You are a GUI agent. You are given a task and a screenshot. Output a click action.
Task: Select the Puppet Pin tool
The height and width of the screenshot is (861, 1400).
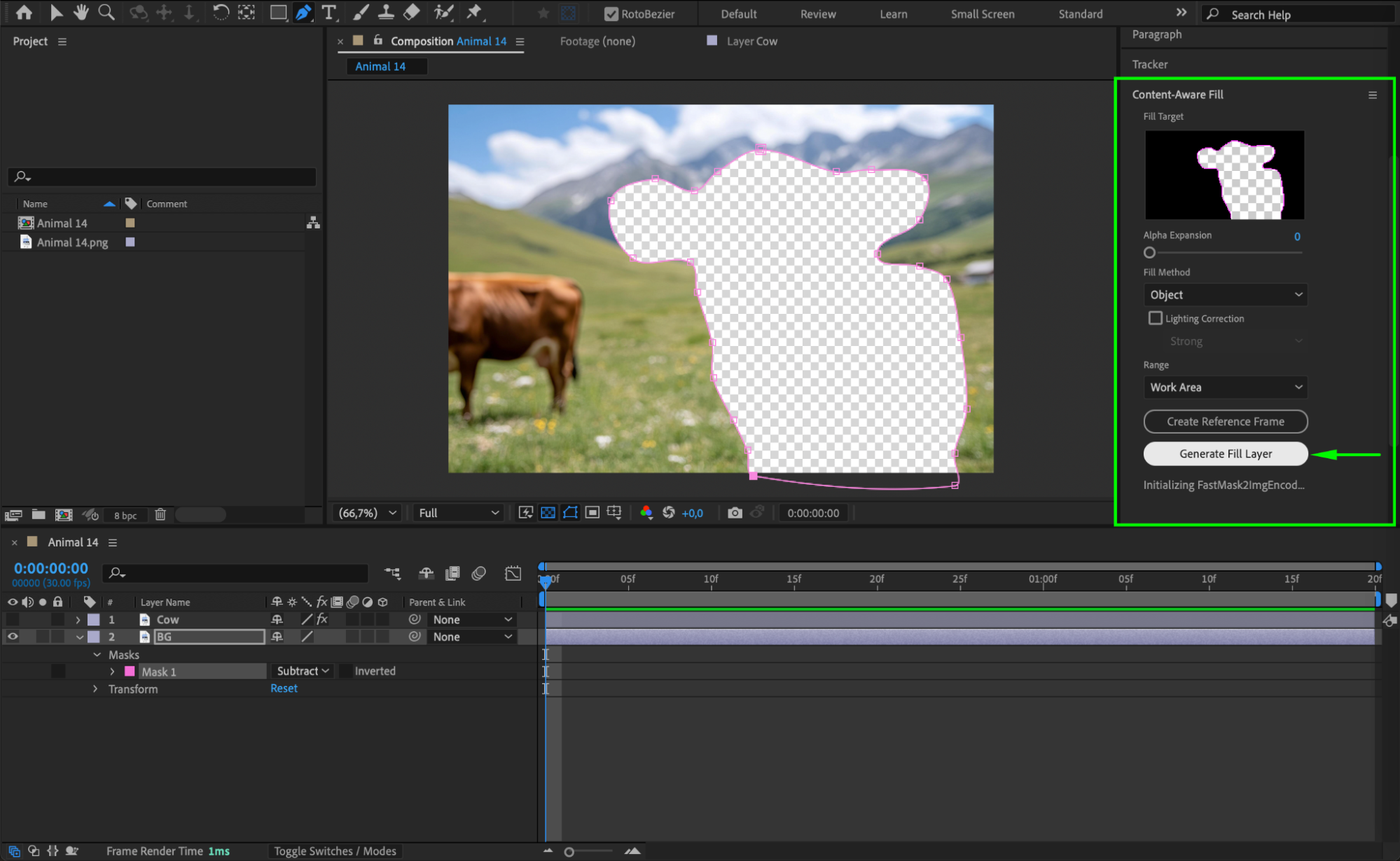click(474, 12)
